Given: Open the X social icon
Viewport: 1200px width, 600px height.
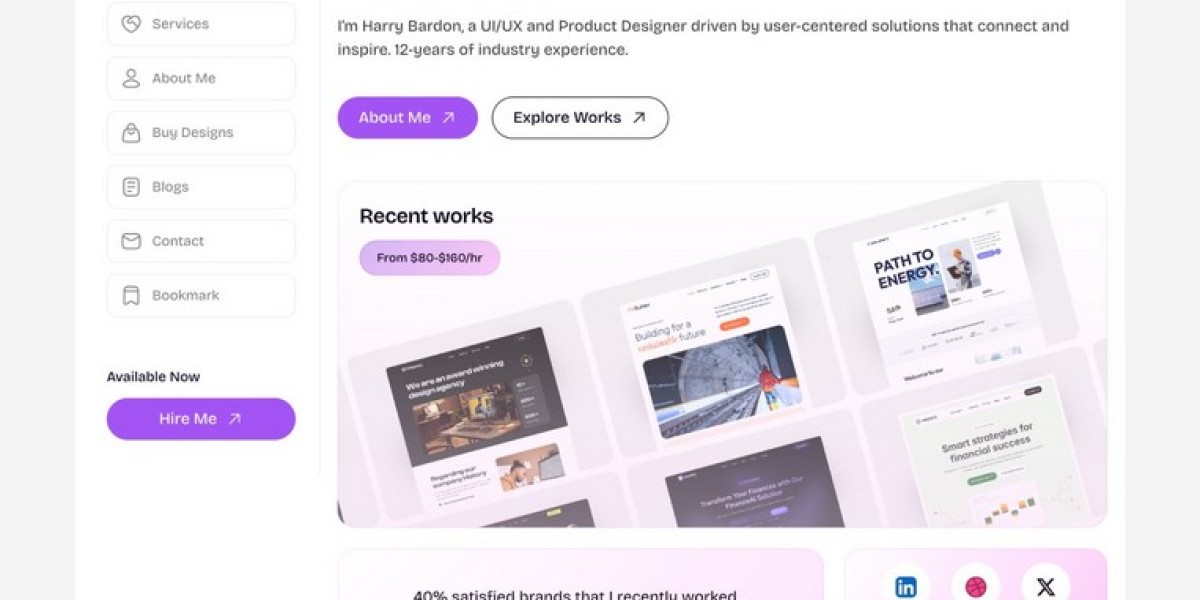Looking at the screenshot, I should (x=1046, y=587).
